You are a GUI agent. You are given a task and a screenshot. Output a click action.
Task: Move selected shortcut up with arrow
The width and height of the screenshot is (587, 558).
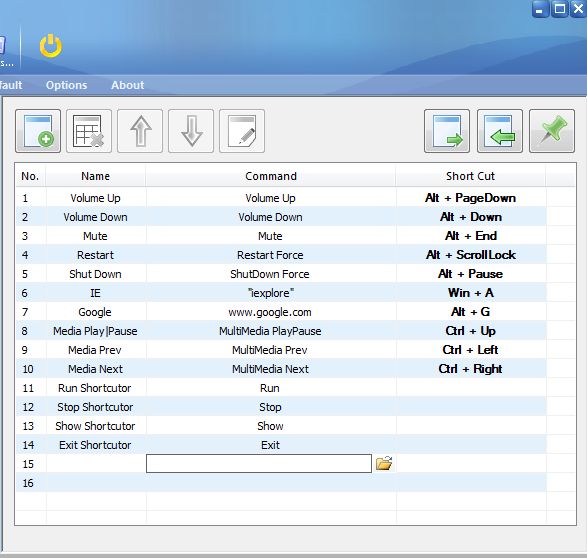click(140, 131)
